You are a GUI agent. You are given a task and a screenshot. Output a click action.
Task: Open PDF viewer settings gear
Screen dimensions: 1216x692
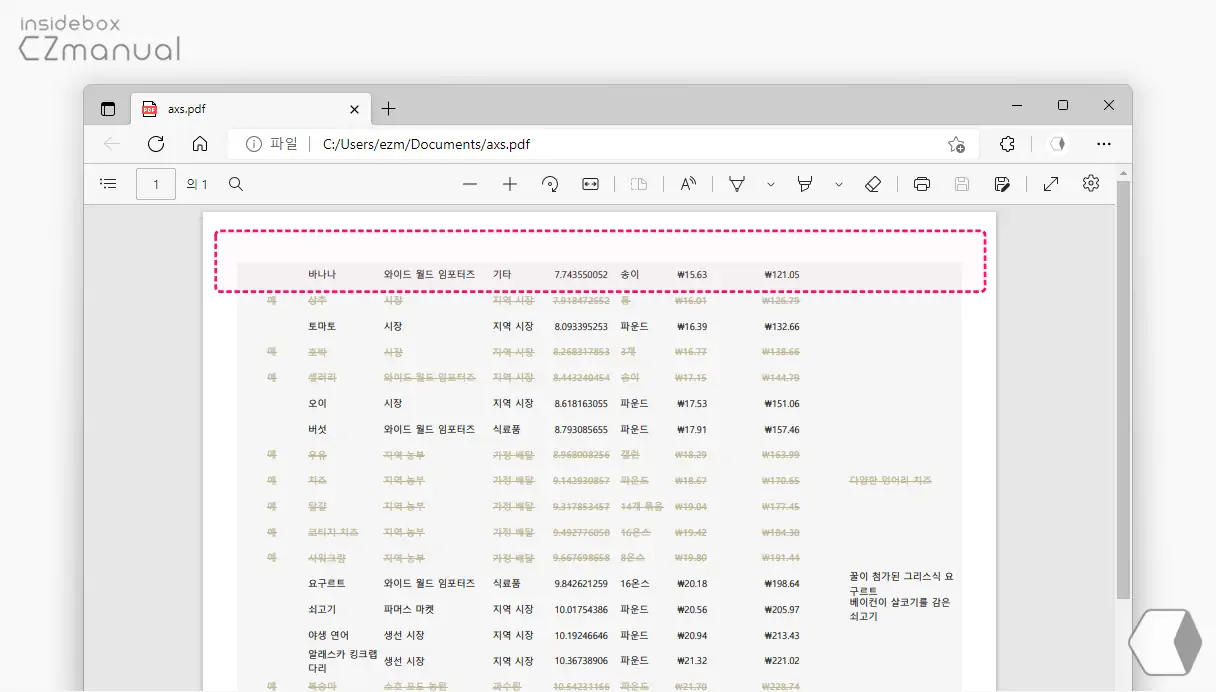pyautogui.click(x=1091, y=183)
